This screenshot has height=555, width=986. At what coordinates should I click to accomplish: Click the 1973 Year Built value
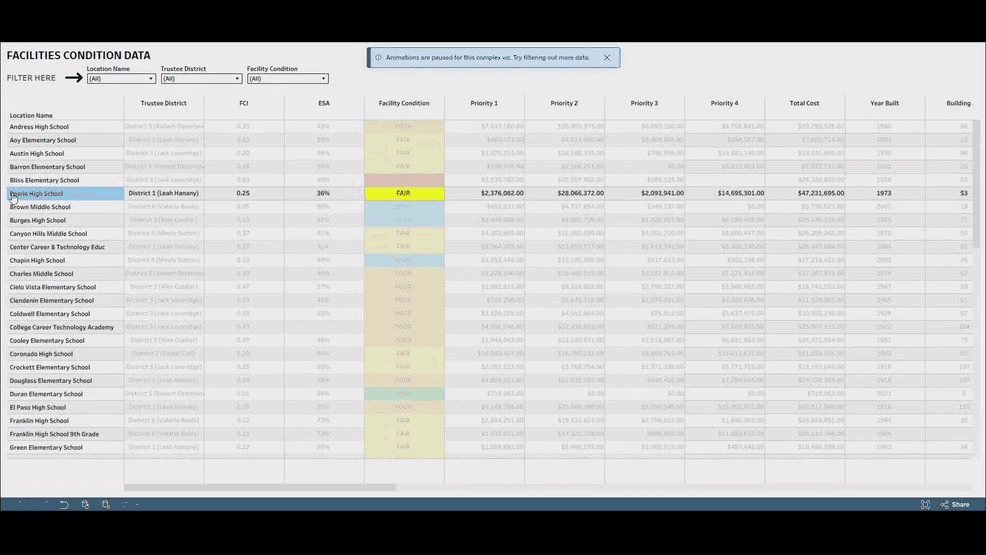[884, 194]
